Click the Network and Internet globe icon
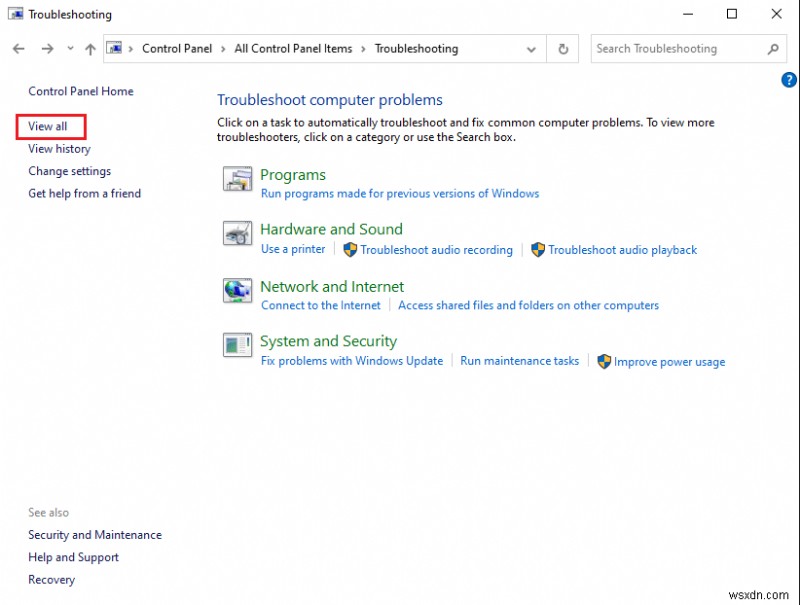The image size is (800, 605). coord(237,292)
